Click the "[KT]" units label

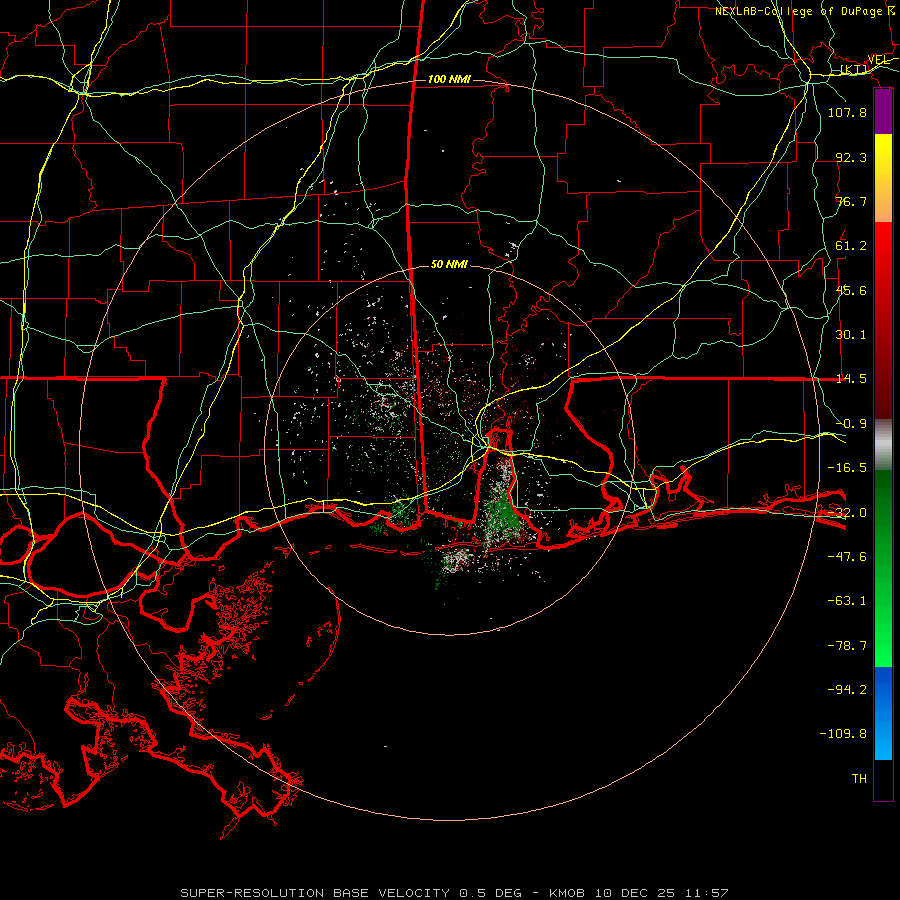[x=854, y=70]
